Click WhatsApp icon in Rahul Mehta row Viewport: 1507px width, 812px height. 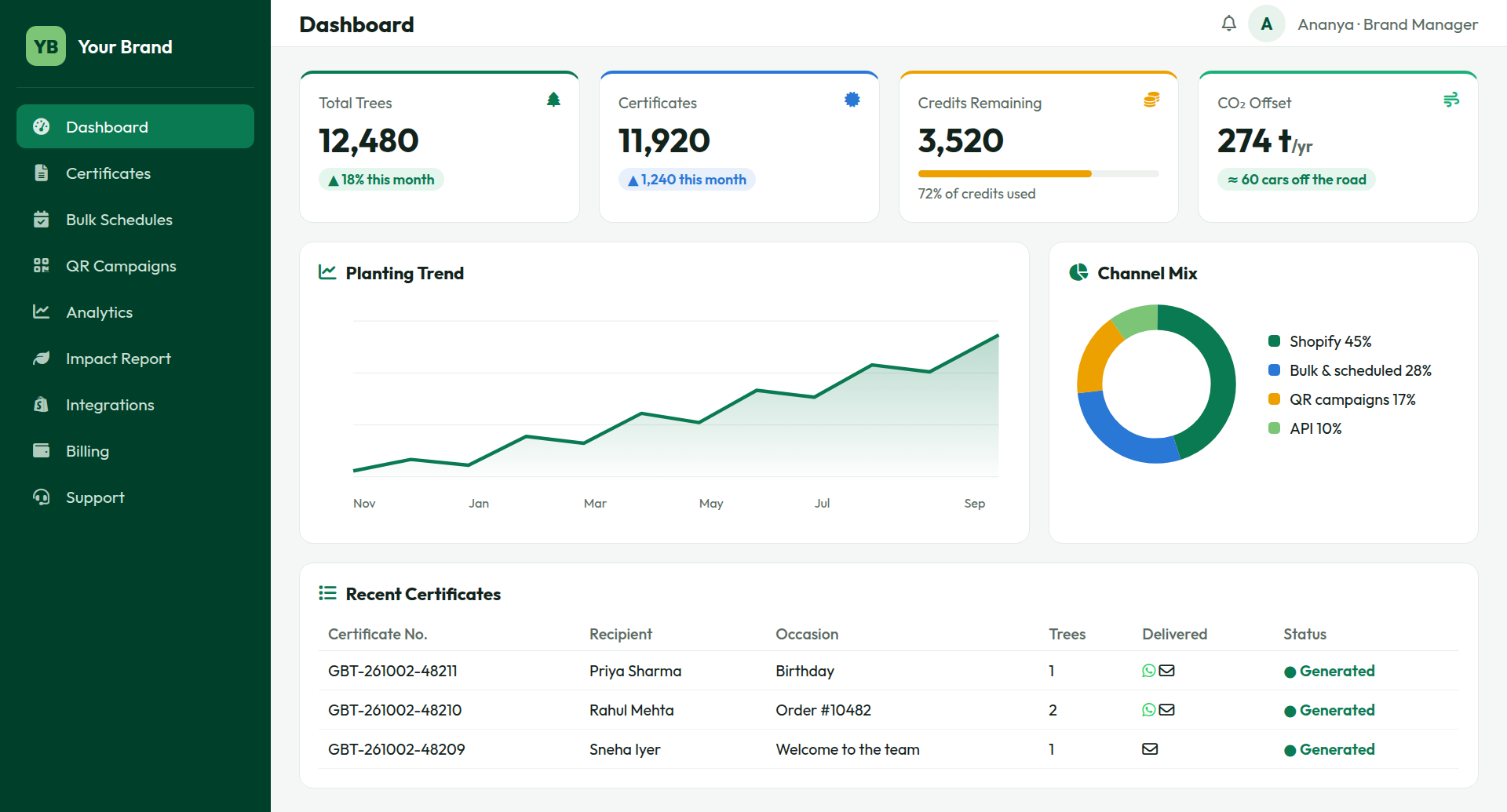pos(1149,710)
